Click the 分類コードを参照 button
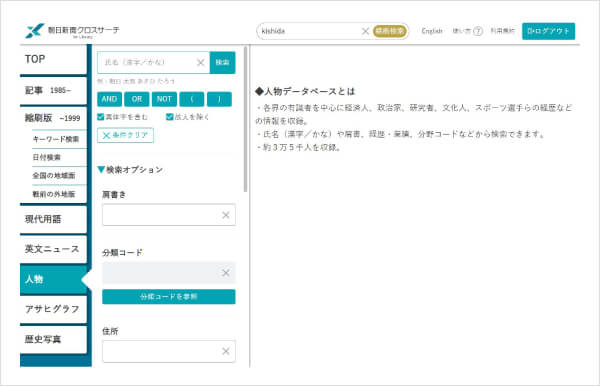 point(169,296)
